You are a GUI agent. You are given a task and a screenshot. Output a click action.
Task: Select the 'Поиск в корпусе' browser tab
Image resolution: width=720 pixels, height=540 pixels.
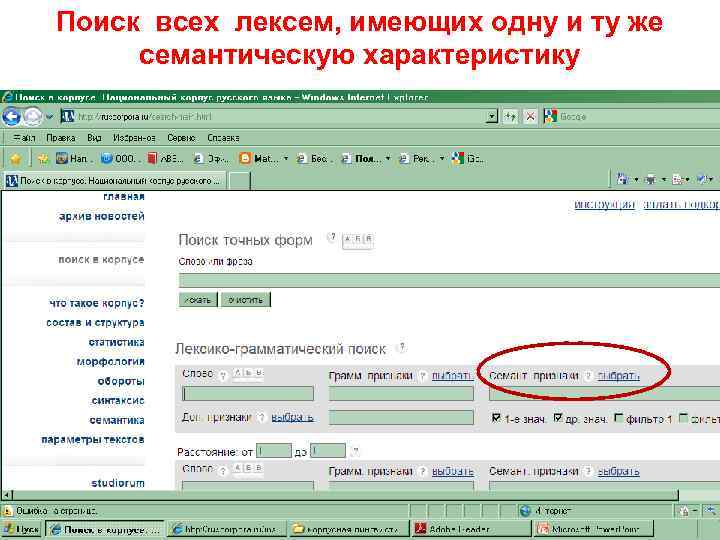pos(115,181)
